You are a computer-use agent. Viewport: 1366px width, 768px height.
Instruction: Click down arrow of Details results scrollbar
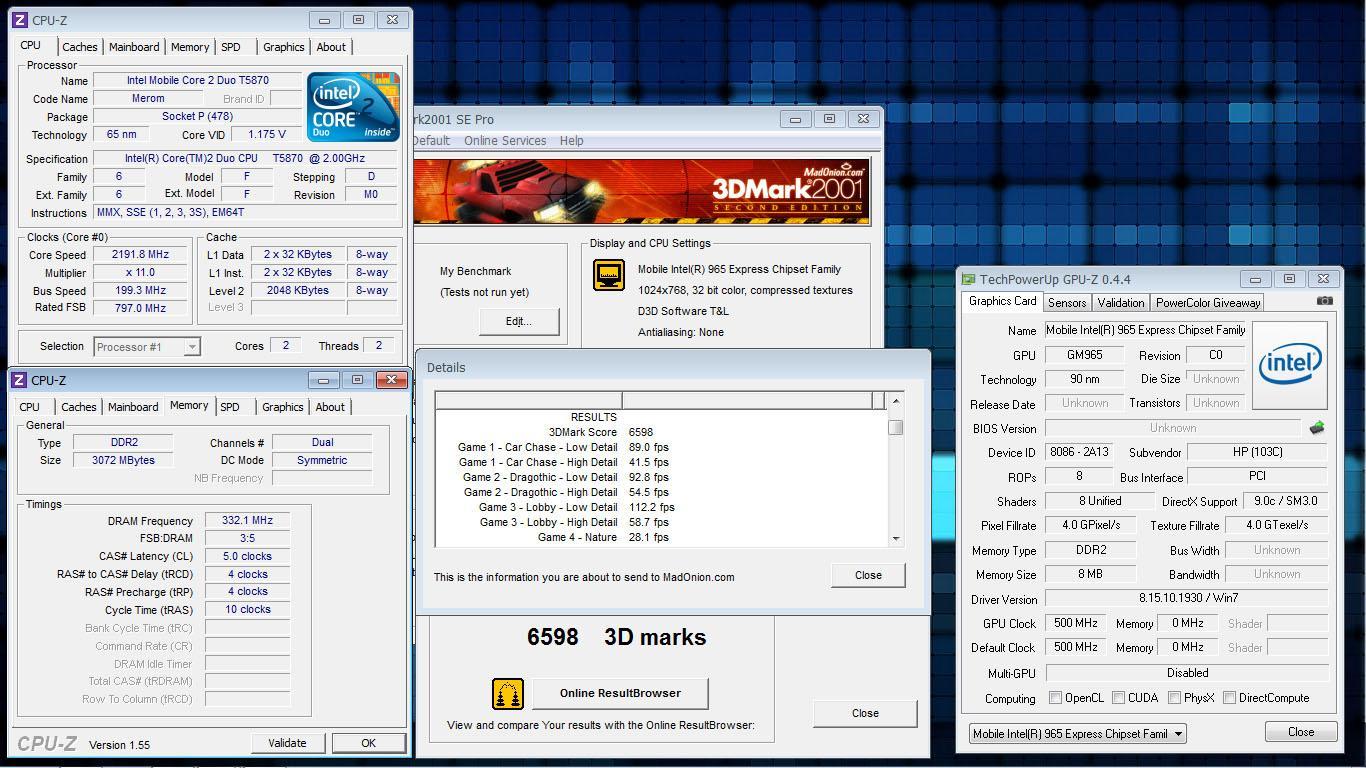point(896,538)
